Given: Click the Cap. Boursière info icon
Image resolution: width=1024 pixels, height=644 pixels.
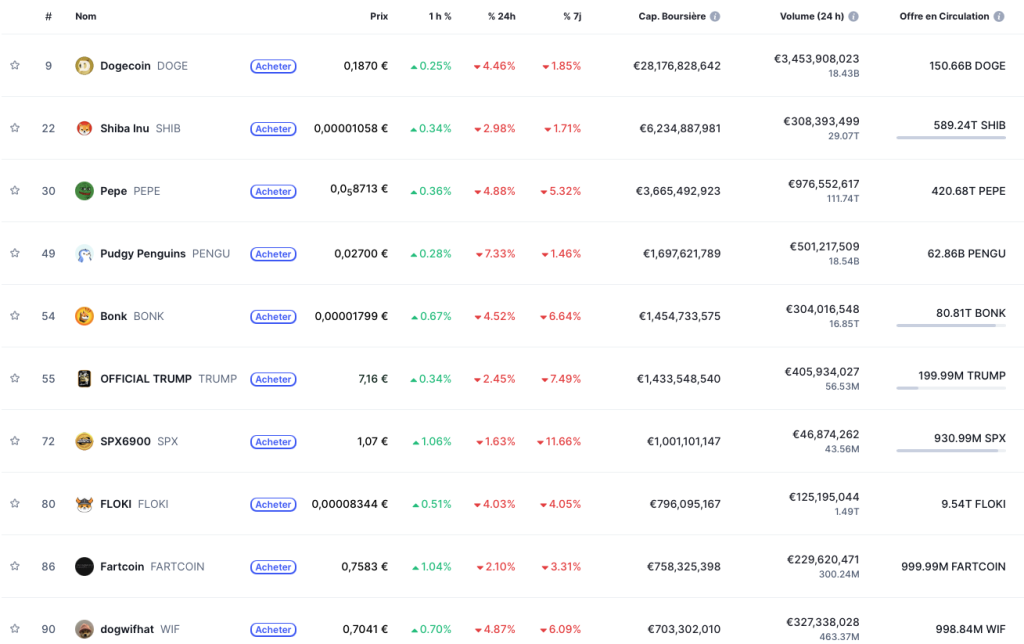Looking at the screenshot, I should [x=715, y=17].
